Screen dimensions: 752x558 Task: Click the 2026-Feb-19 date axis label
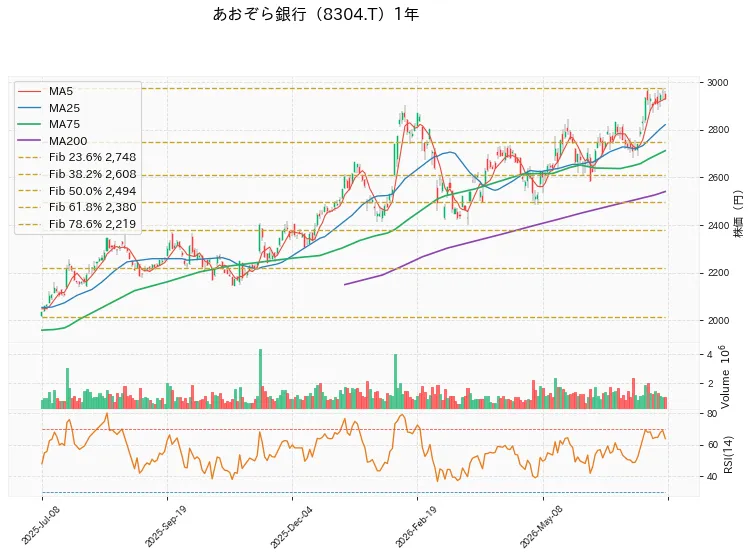(416, 527)
